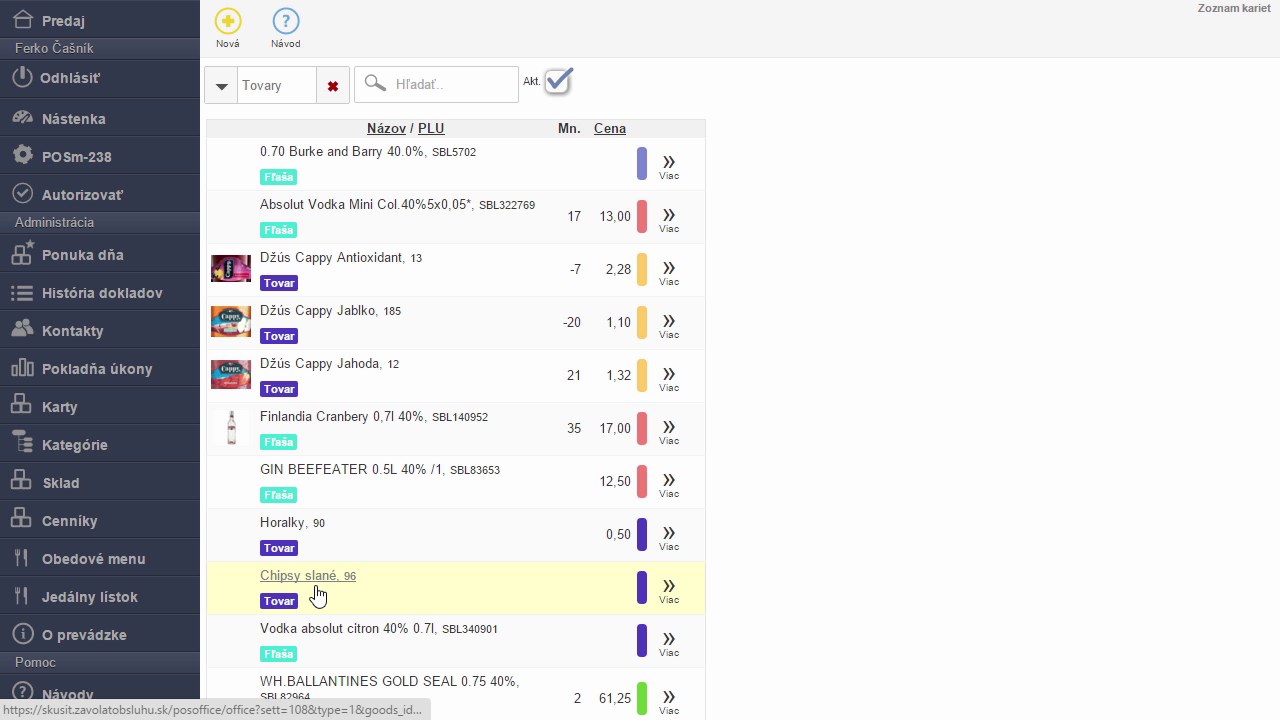Open Cenníky price lists
Image resolution: width=1280 pixels, height=720 pixels.
pos(100,520)
